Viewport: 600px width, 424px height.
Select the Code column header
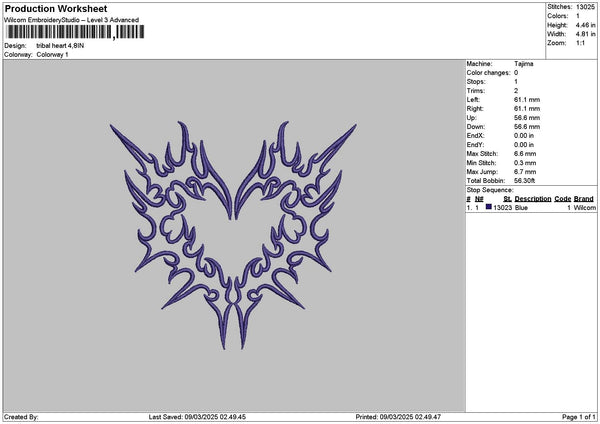pos(563,198)
